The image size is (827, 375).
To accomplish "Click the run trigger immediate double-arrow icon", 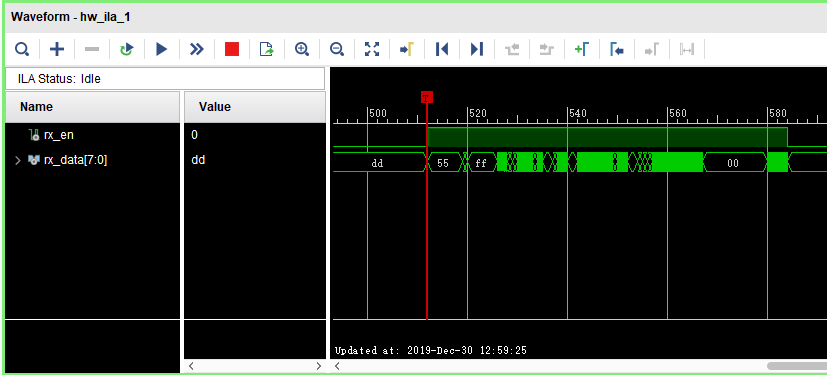I will coord(197,50).
